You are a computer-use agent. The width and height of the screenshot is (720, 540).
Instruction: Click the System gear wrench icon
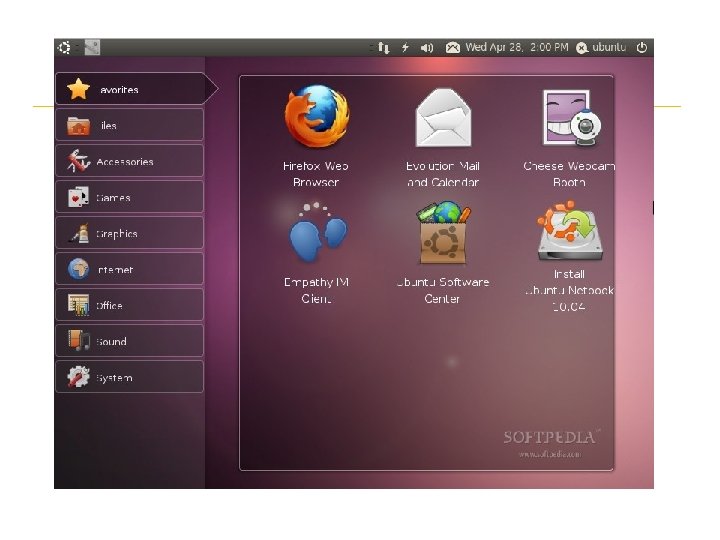click(79, 377)
